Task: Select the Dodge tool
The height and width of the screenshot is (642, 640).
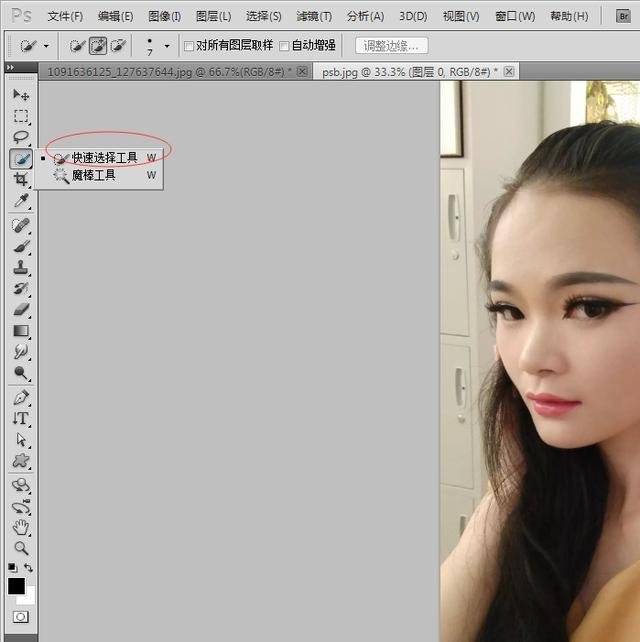Action: 20,373
